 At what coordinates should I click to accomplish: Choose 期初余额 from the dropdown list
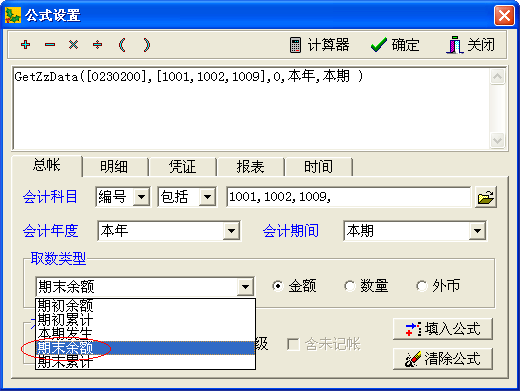[x=145, y=305]
